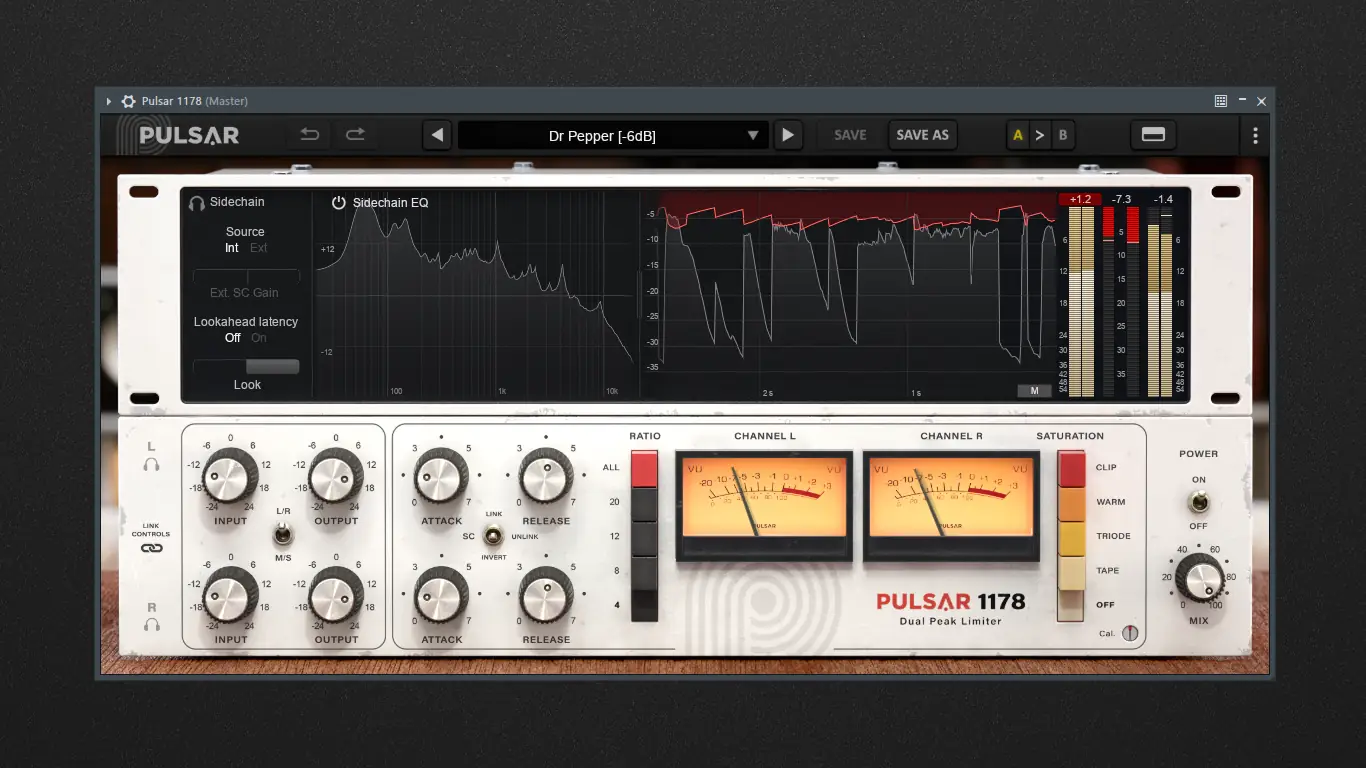The height and width of the screenshot is (768, 1366).
Task: Click the window resize icon near Save As
Action: [x=1153, y=134]
